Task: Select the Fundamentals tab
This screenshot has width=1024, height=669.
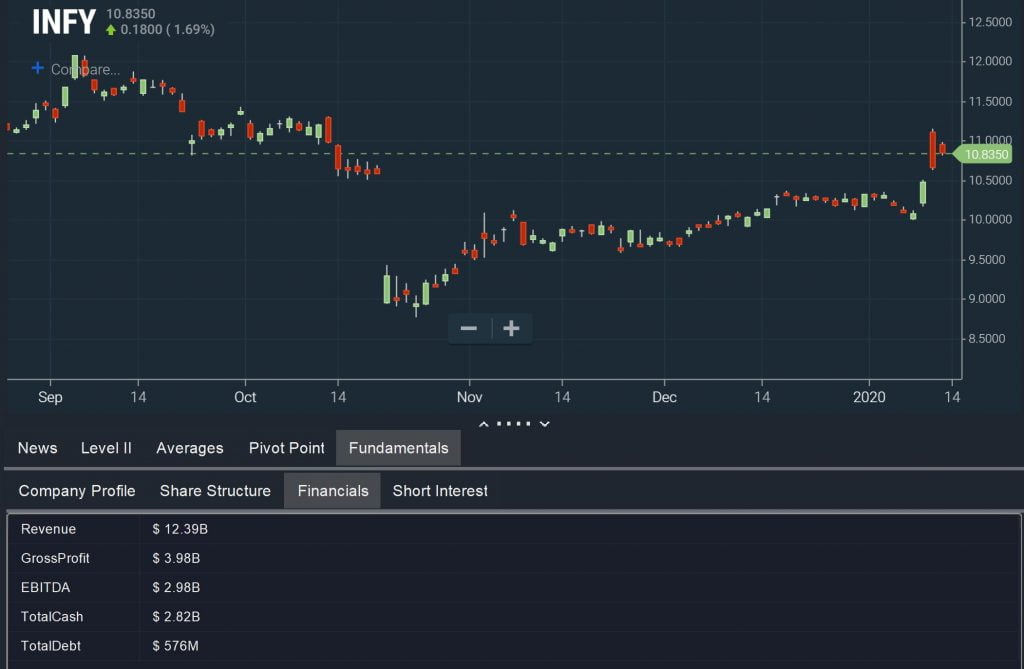Action: 398,448
